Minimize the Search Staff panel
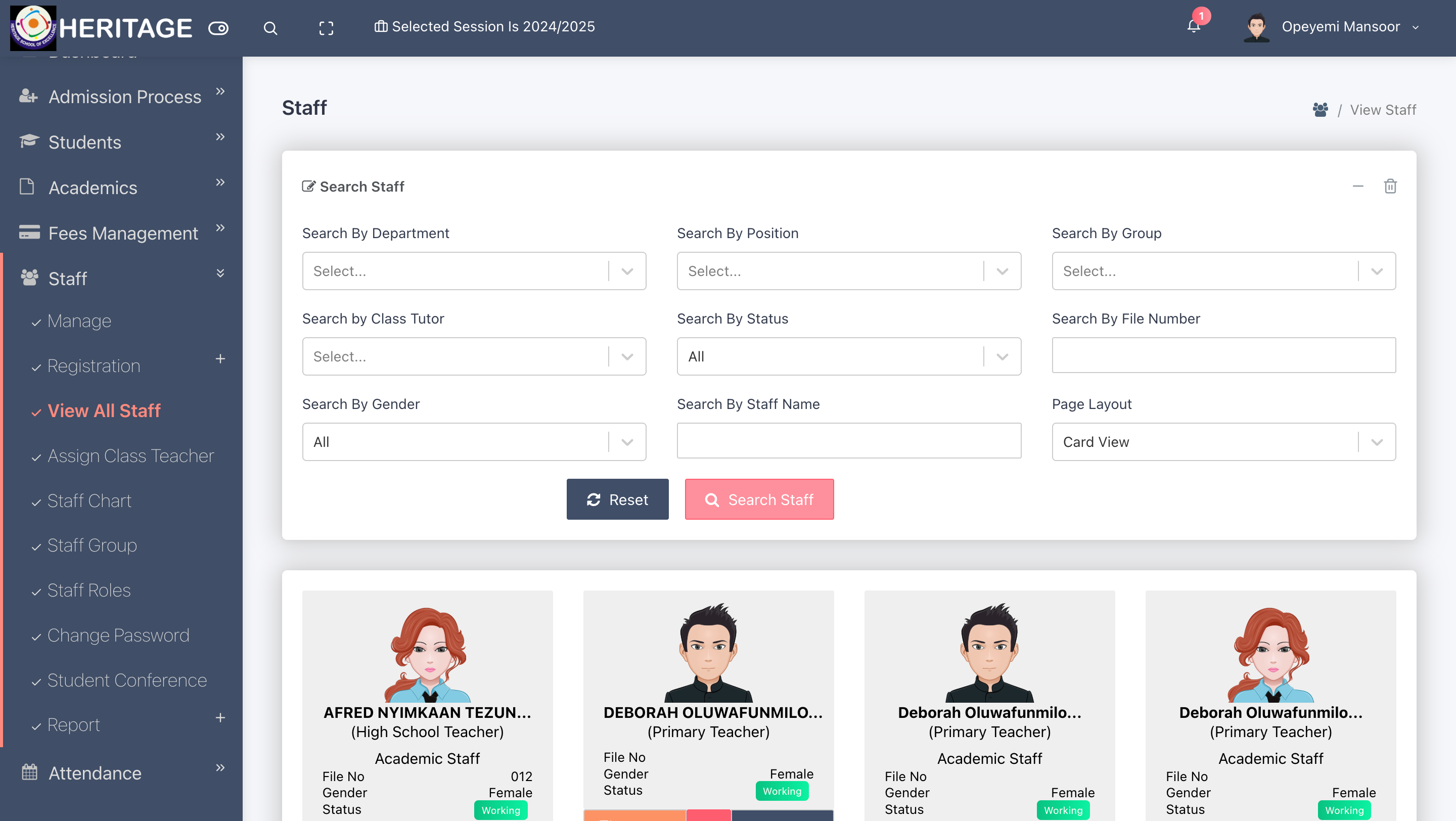The image size is (1456, 821). coord(1357,186)
